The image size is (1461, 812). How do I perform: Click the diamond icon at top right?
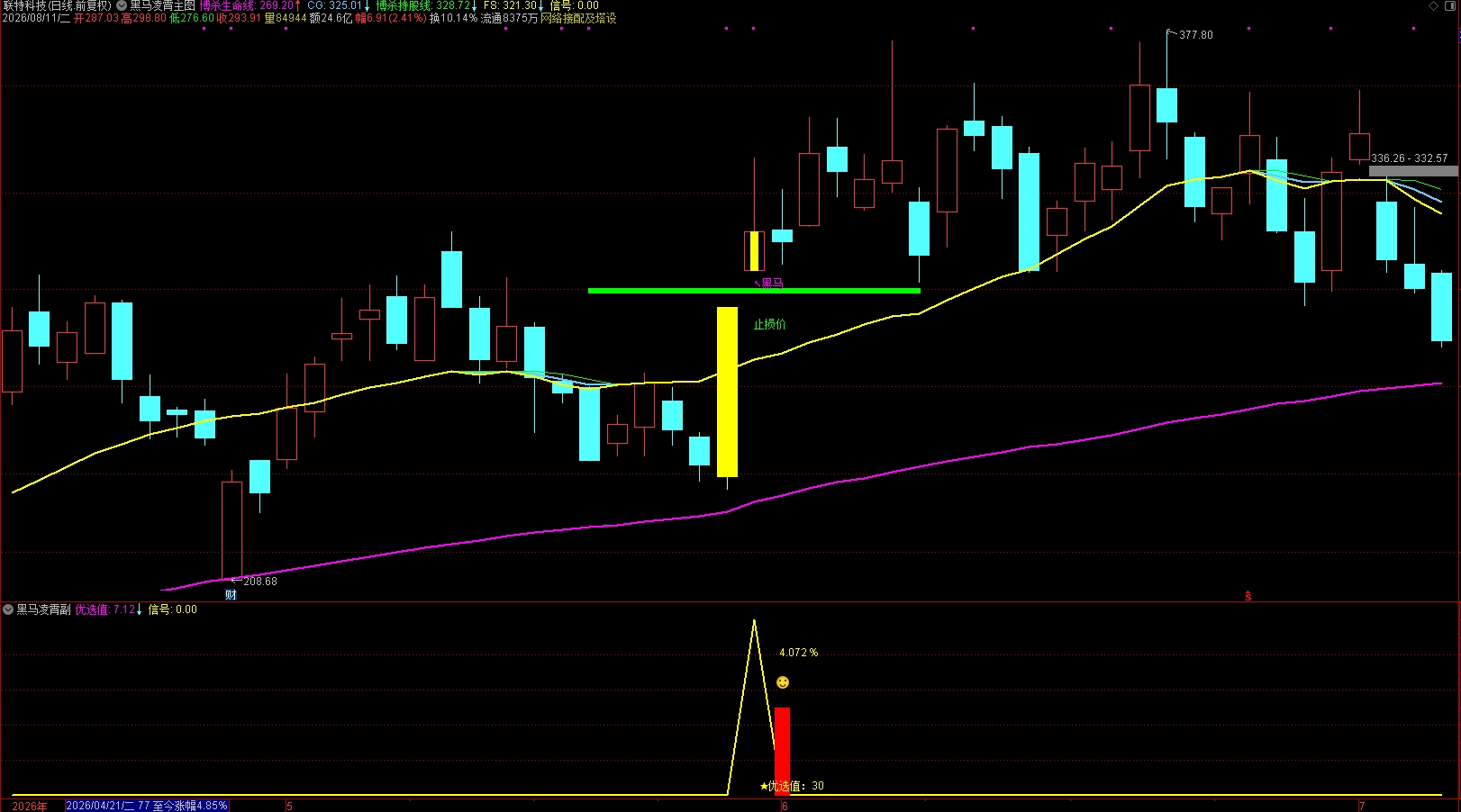coord(1434,5)
